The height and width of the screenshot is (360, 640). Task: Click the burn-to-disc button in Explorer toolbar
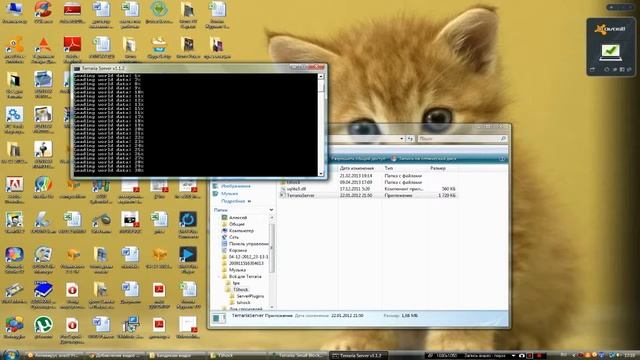424,158
